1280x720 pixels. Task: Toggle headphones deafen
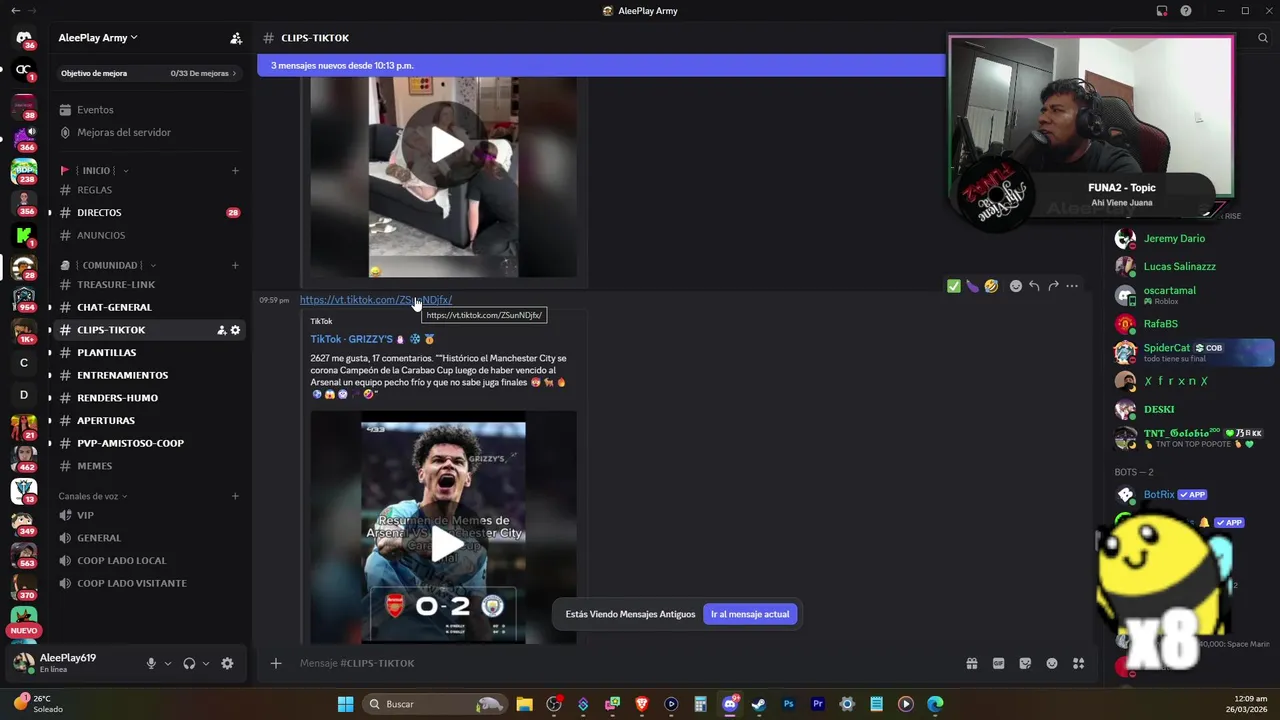click(x=189, y=663)
